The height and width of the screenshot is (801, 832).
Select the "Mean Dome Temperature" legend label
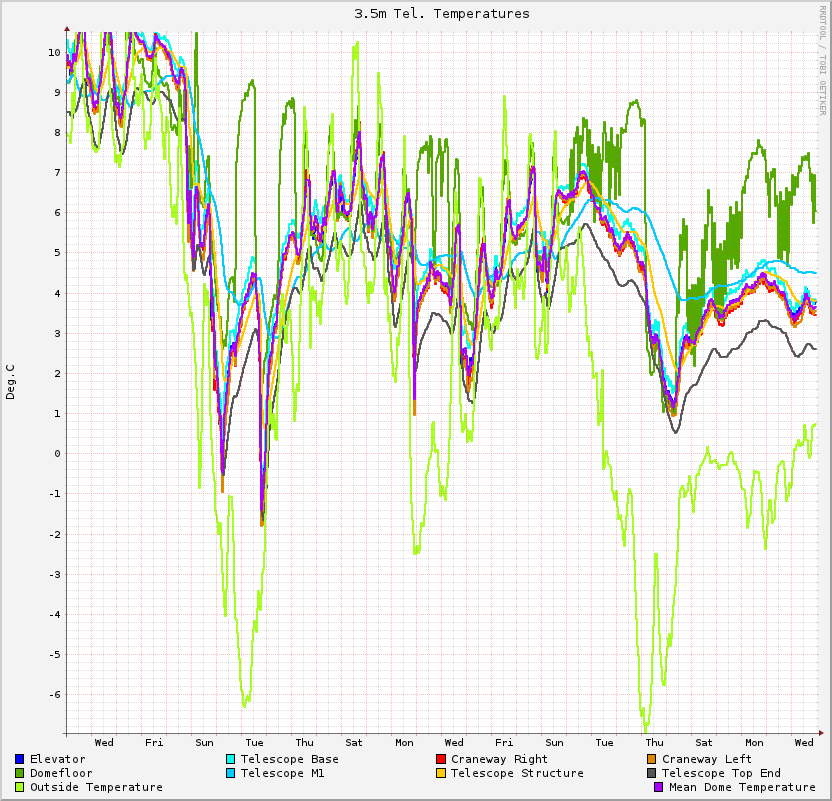pos(742,787)
